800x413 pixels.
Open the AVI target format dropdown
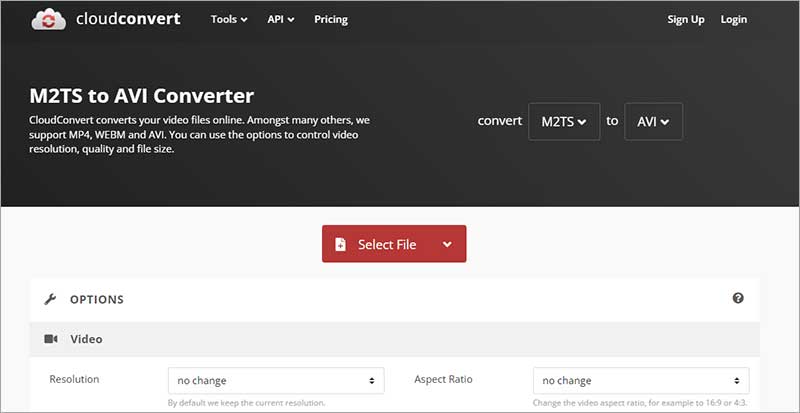point(653,122)
